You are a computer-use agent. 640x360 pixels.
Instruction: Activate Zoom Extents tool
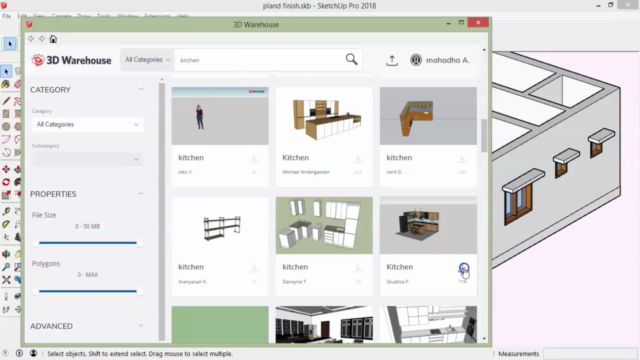[x=6, y=280]
